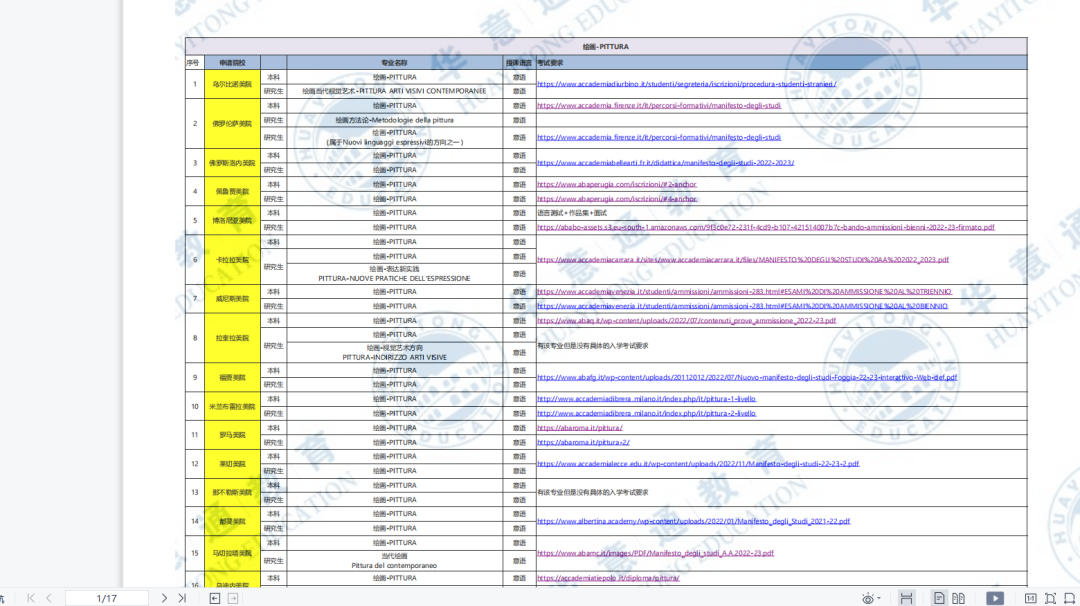The height and width of the screenshot is (606, 1080).
Task: Open the first accademia.firenze.it manifesto link in row 2
Action: [x=658, y=105]
